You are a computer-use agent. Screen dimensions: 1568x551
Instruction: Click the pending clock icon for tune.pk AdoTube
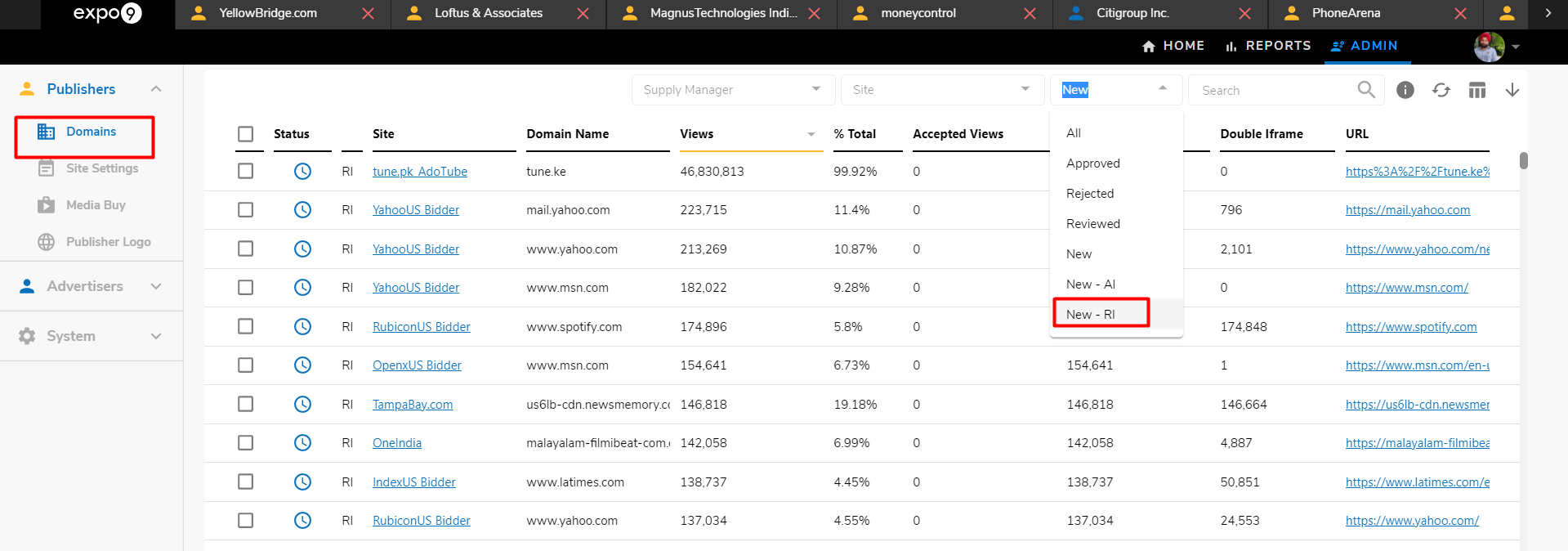click(x=302, y=172)
